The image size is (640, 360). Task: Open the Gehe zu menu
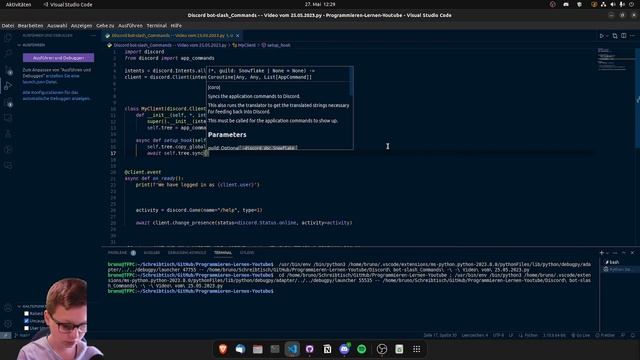coord(105,26)
